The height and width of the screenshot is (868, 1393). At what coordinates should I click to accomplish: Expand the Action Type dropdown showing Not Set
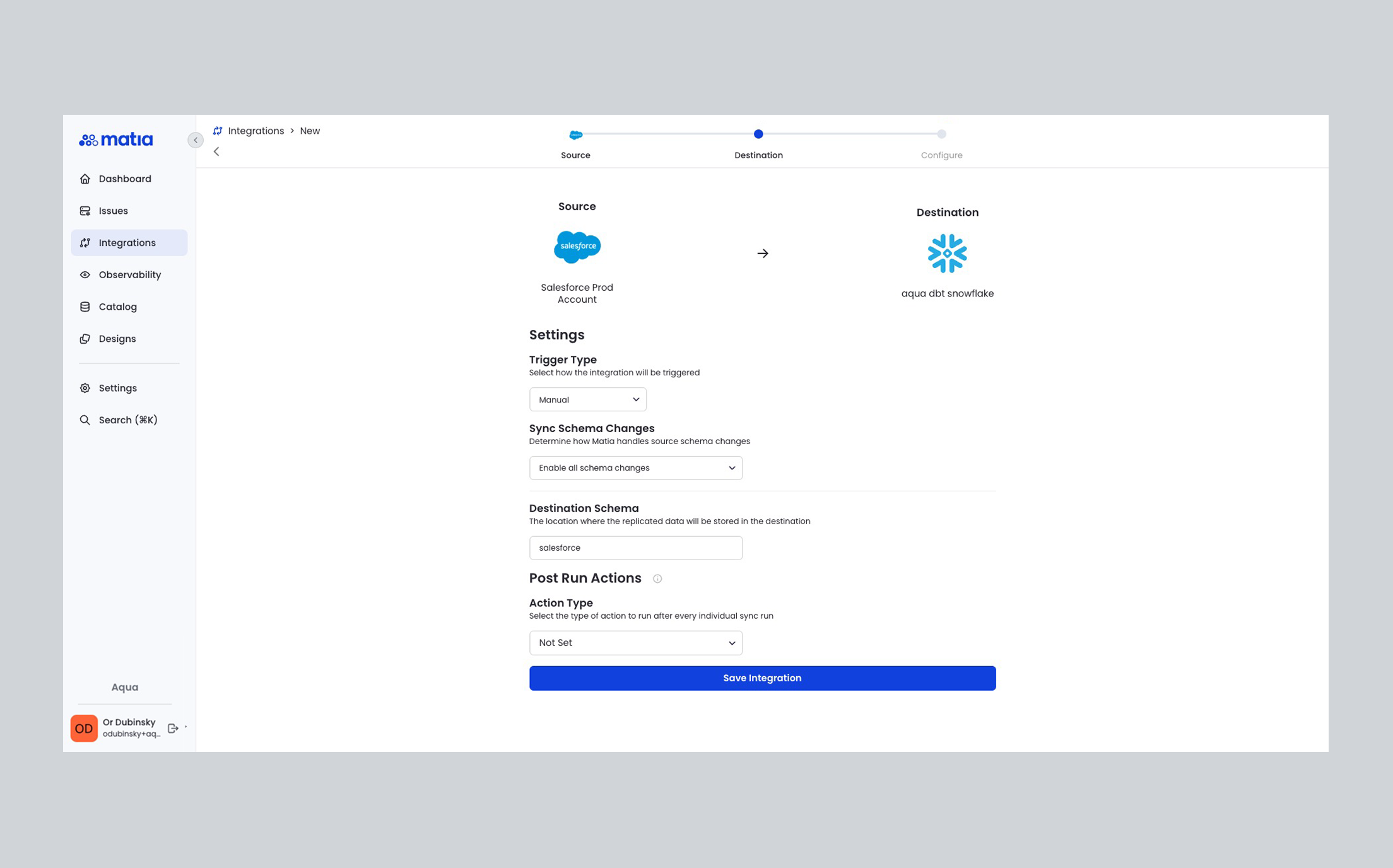635,642
